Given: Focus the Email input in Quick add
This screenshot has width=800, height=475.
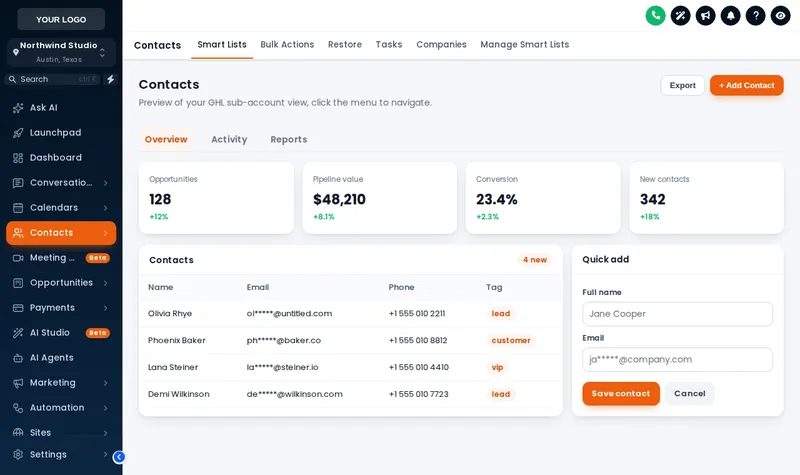Looking at the screenshot, I should pos(678,360).
